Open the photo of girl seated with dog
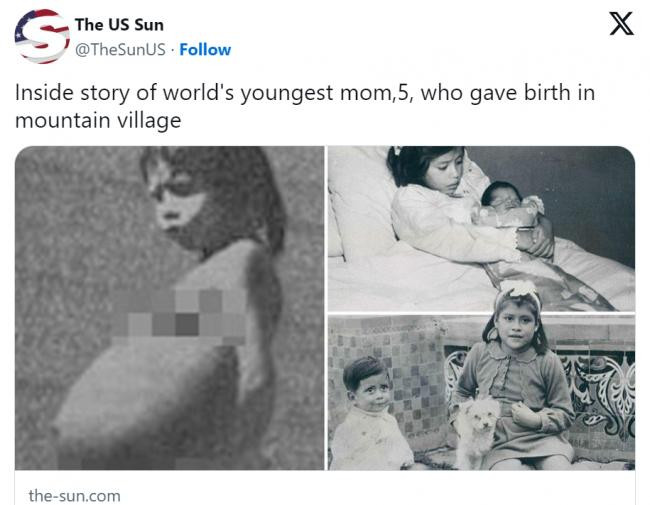Screen dimensions: 650x505 tap(481, 392)
